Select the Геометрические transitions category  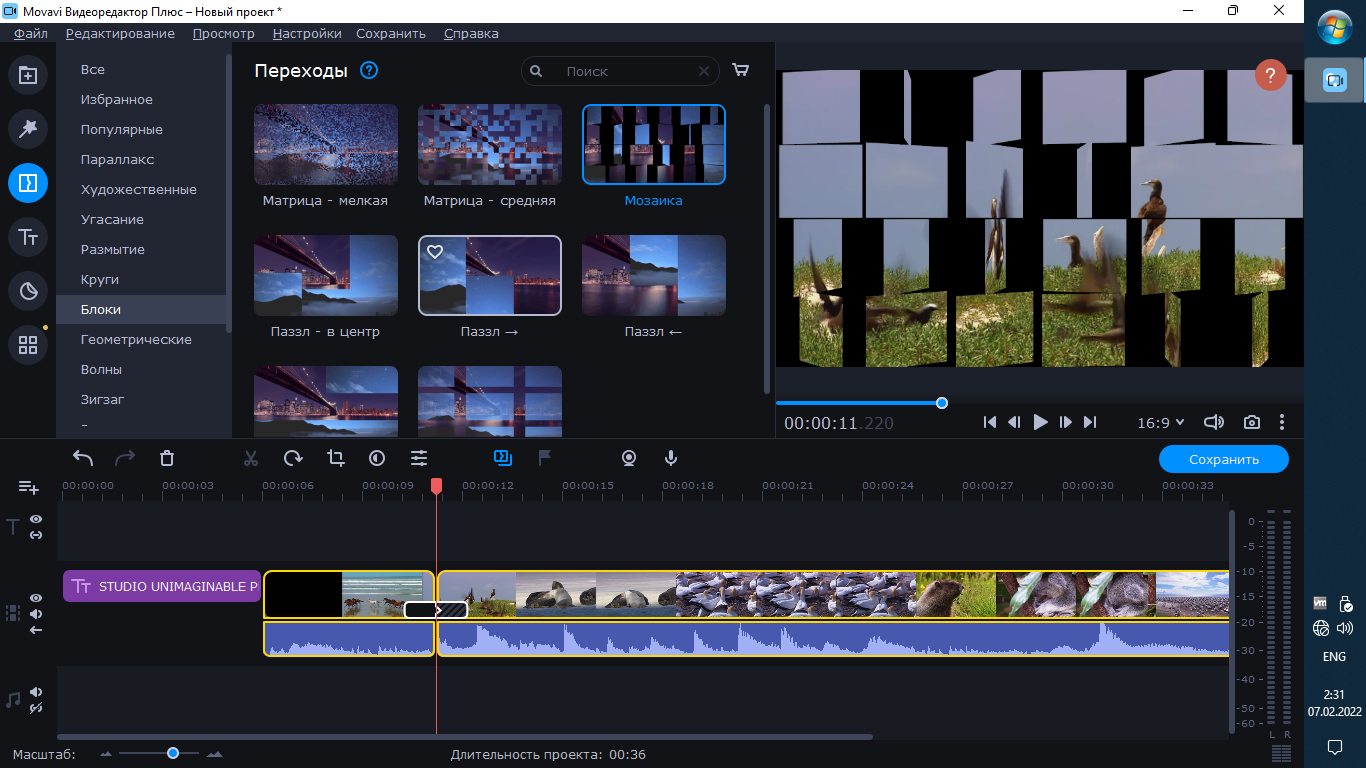click(136, 339)
